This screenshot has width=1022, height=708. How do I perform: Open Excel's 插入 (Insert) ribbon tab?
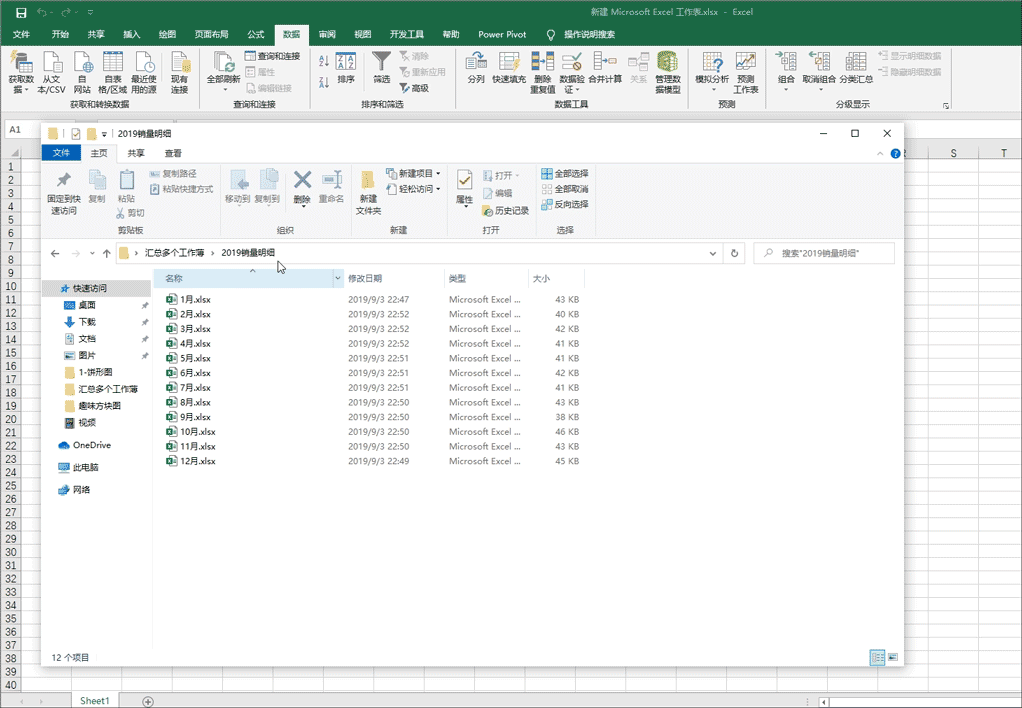(x=132, y=35)
